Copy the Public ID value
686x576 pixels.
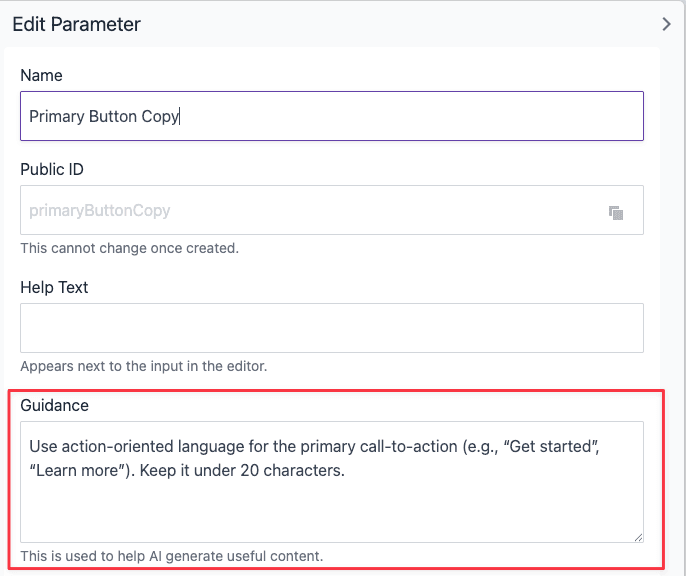tap(616, 212)
